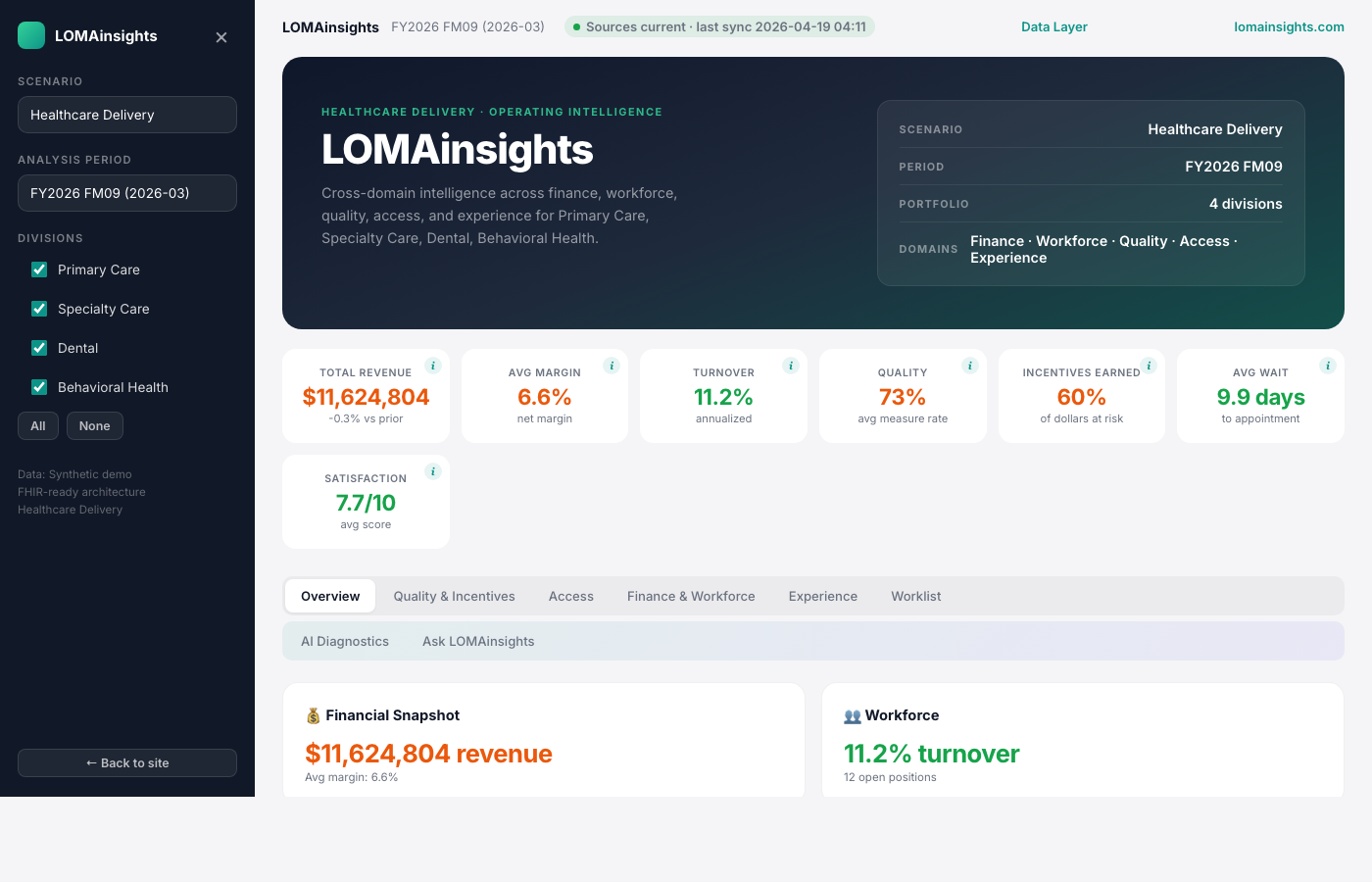The width and height of the screenshot is (1372, 882).
Task: Click the 11.2% turnover Workforce headline
Action: pos(932,754)
